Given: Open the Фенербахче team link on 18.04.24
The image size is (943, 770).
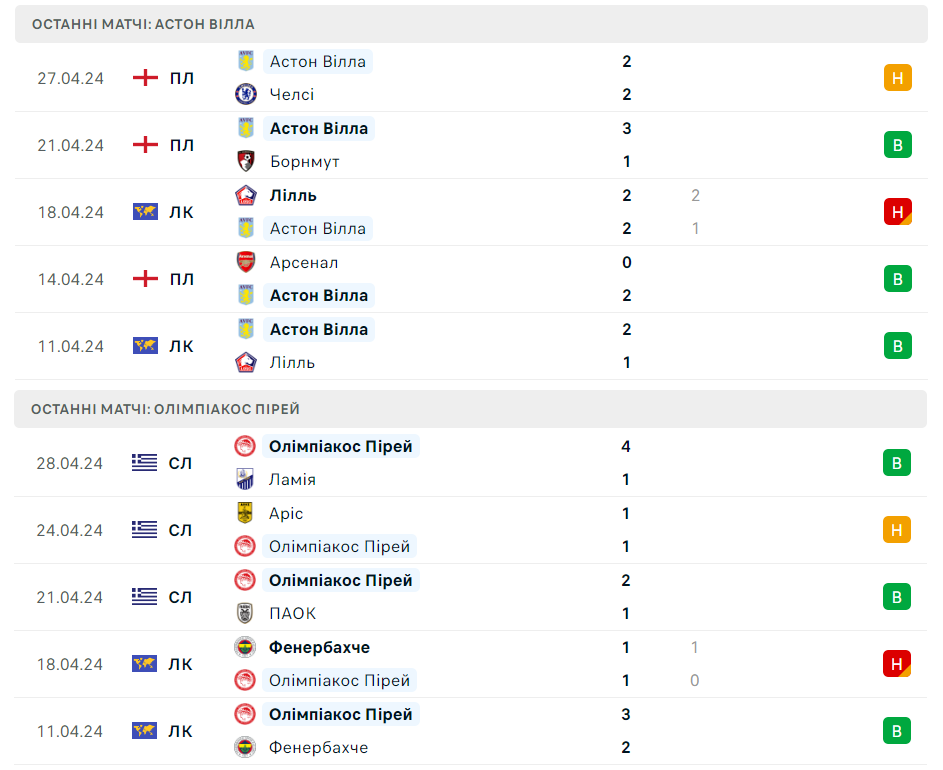Looking at the screenshot, I should pos(319,647).
